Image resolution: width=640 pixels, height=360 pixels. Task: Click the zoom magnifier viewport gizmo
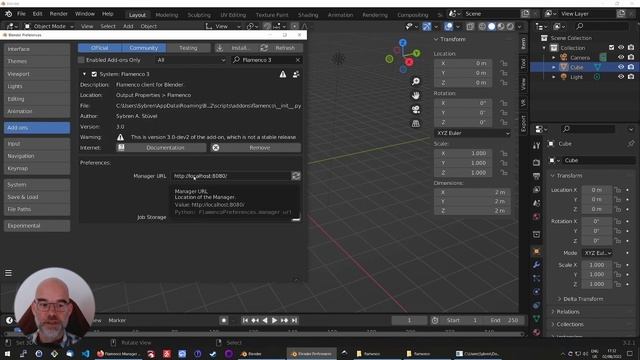pos(416,82)
